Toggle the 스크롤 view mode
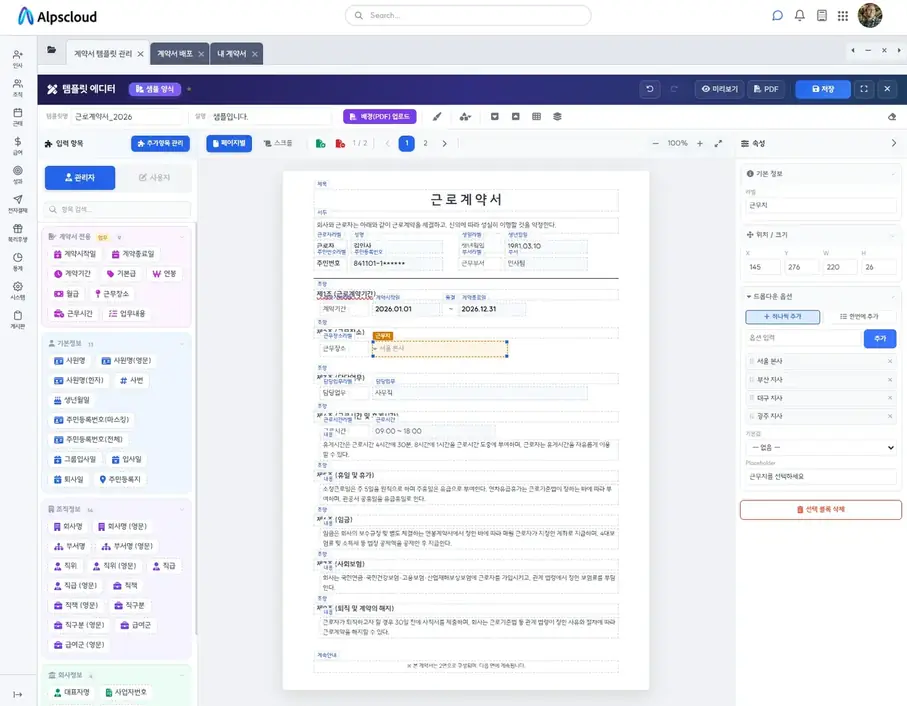 (278, 143)
